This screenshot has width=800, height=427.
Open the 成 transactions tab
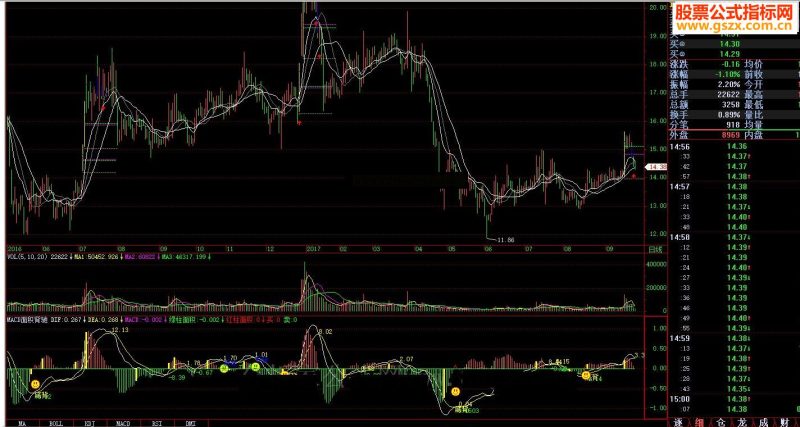(x=764, y=422)
